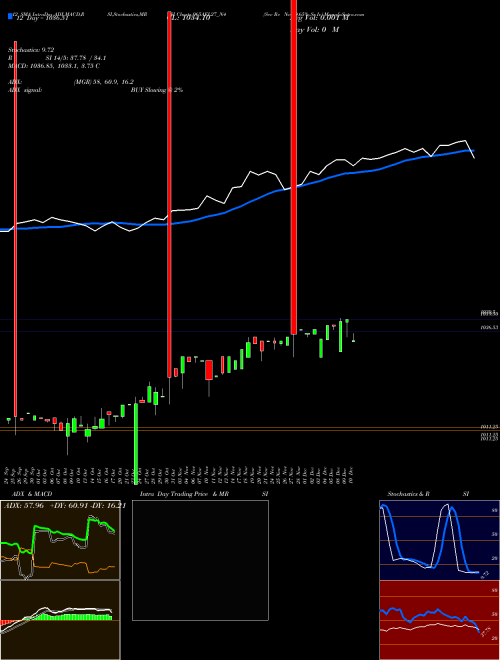Select the 'ADX: 57.96 +DY: 60.91 -DY: 16.21' readout
This screenshot has height=660, width=500.
point(65,506)
